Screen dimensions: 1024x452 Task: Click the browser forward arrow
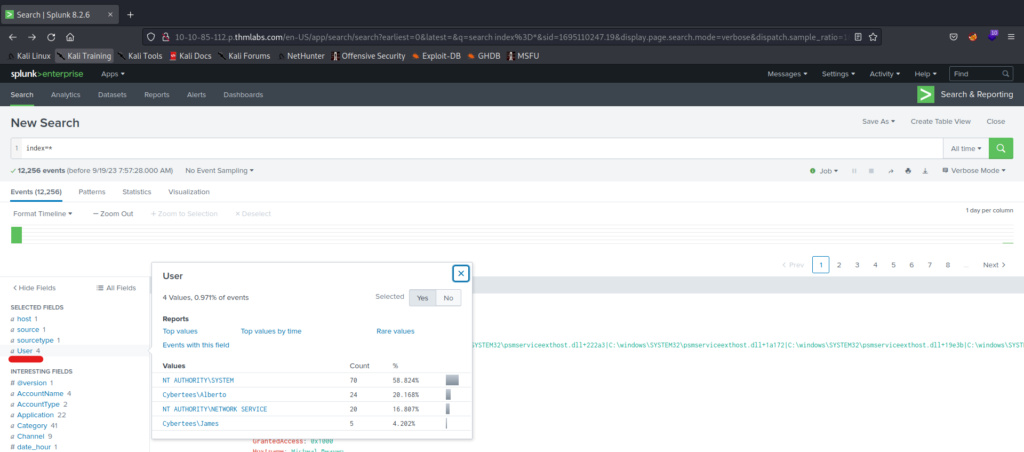(32, 37)
